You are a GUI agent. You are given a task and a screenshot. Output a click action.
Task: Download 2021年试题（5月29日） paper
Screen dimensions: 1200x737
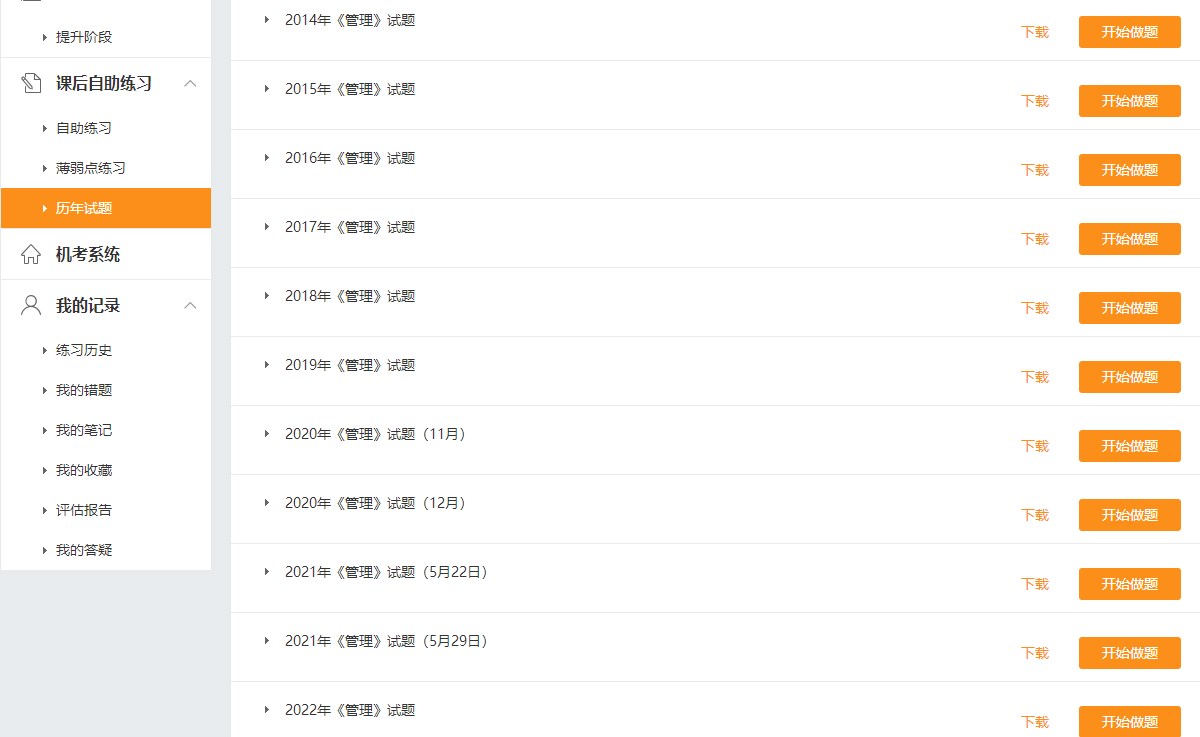coord(1035,653)
